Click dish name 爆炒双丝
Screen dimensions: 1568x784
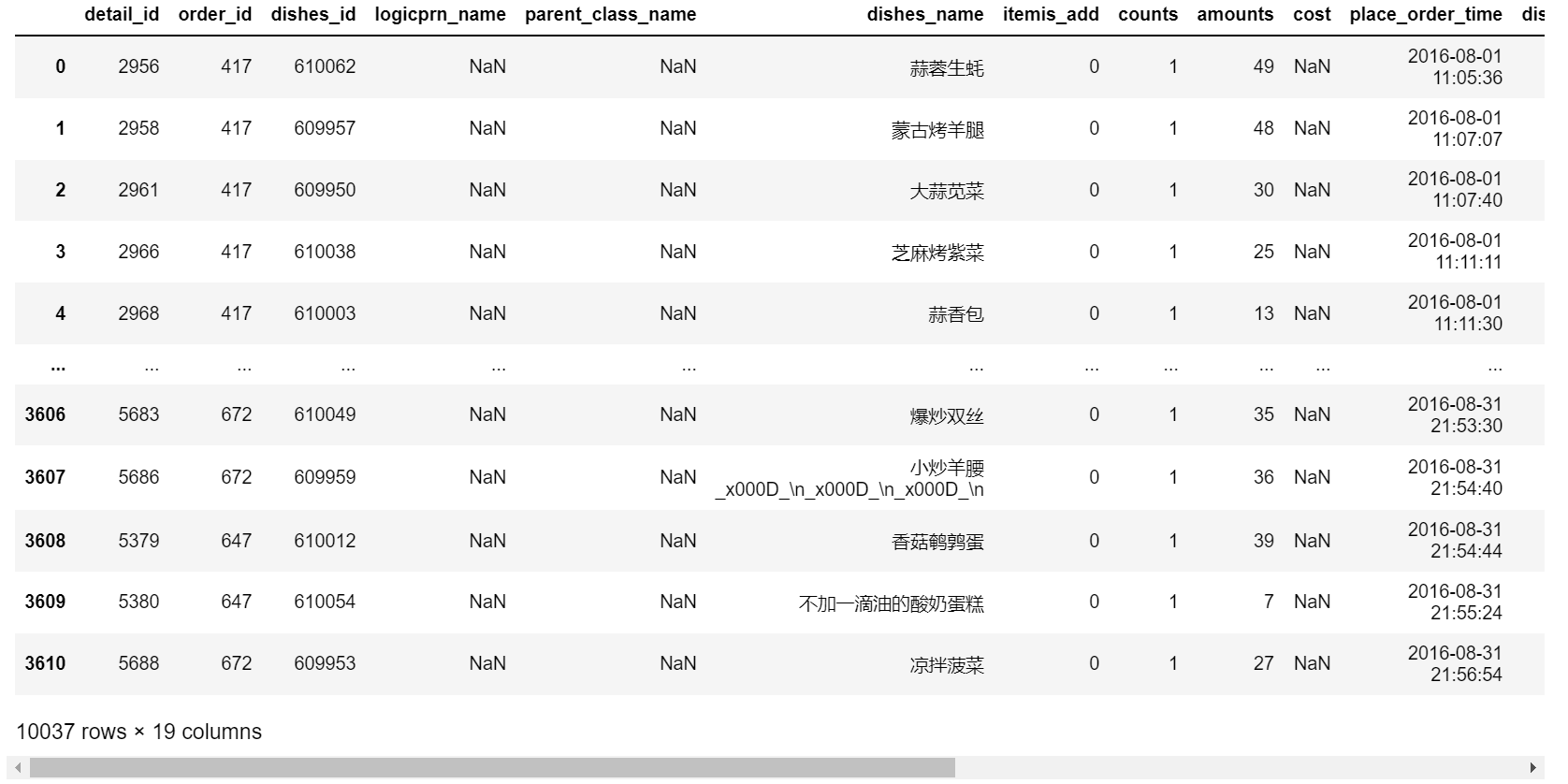coord(947,415)
